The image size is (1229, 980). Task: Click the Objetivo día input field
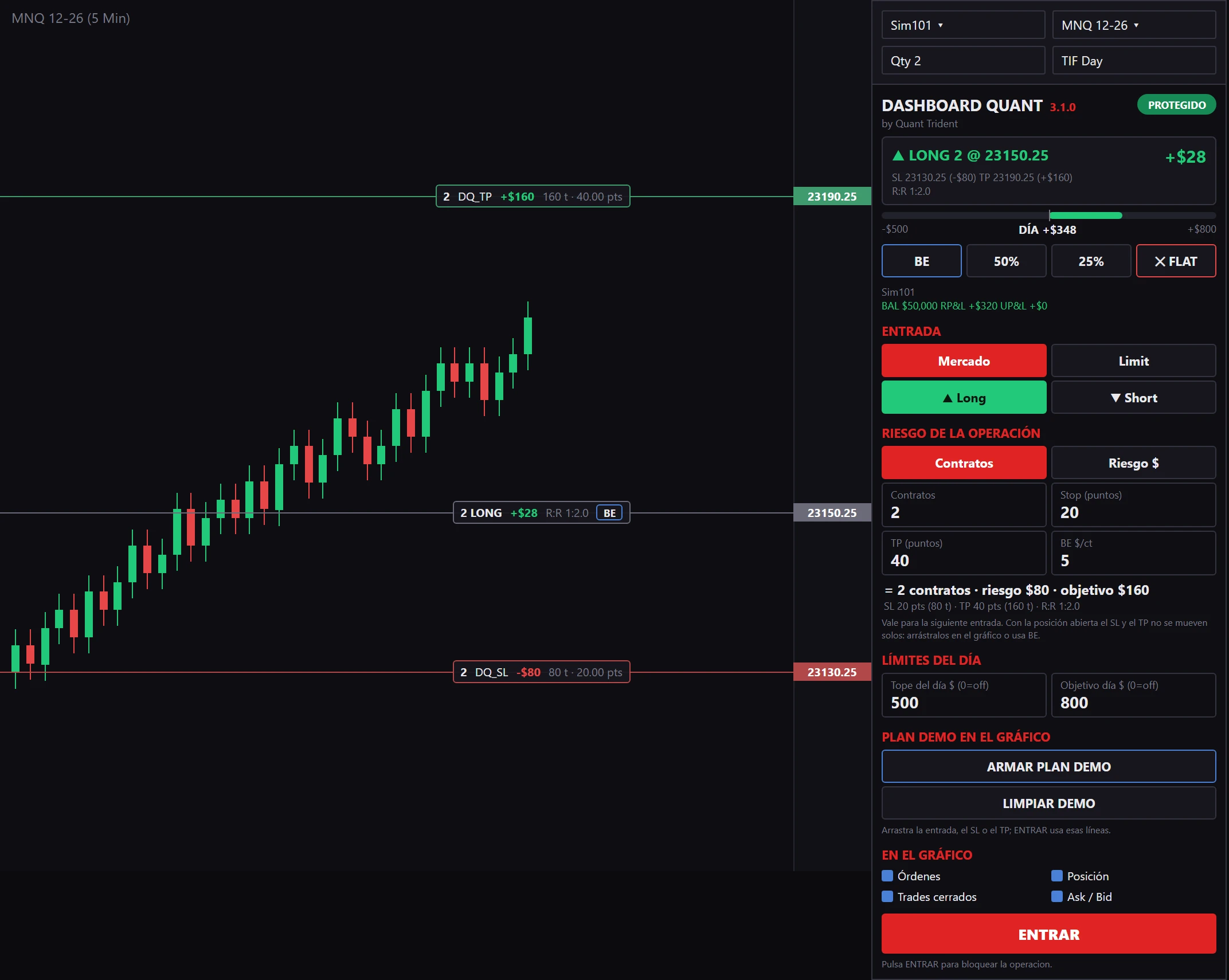(1133, 696)
